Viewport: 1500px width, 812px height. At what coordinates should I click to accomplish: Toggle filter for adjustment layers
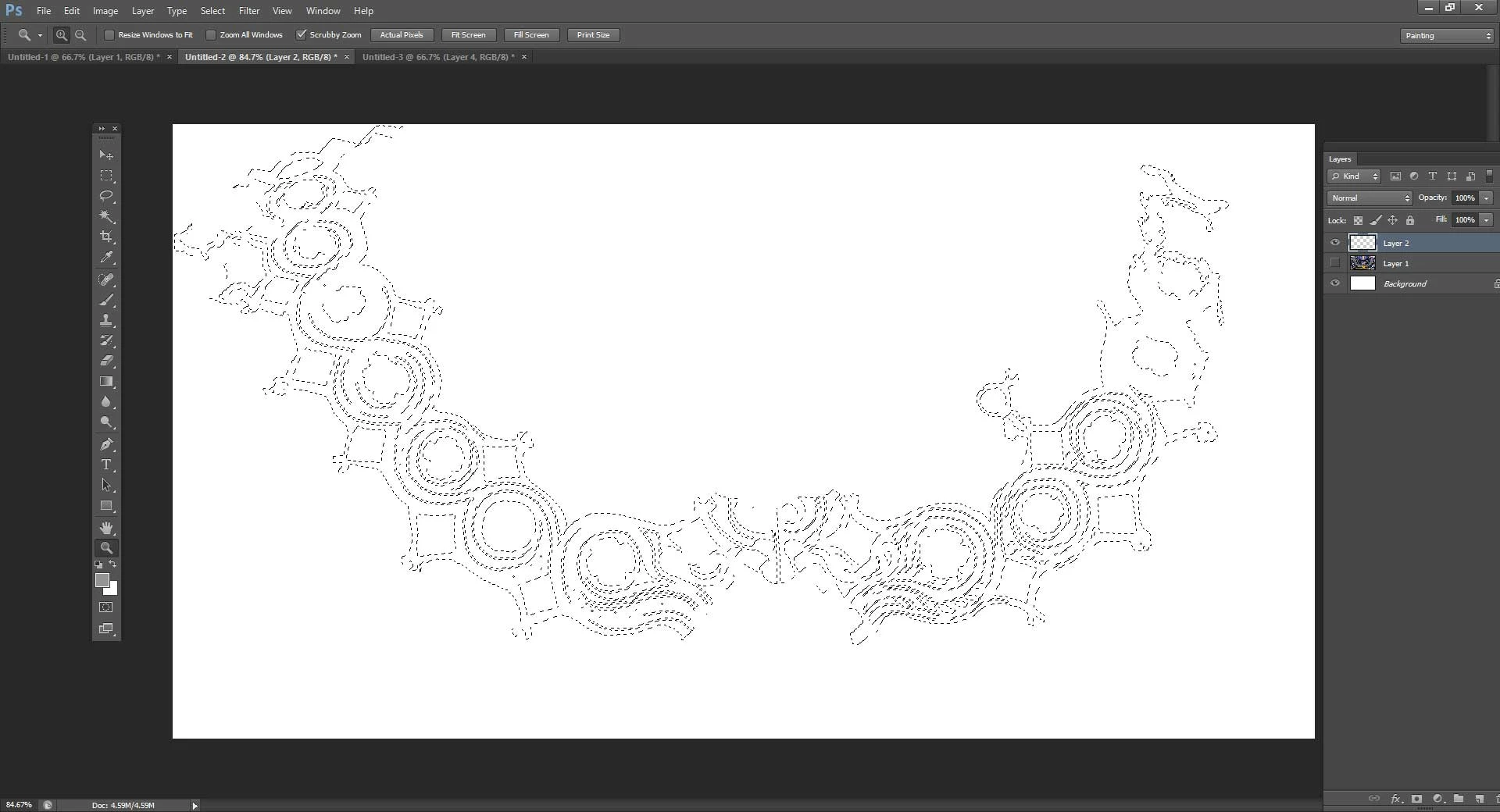(x=1414, y=176)
